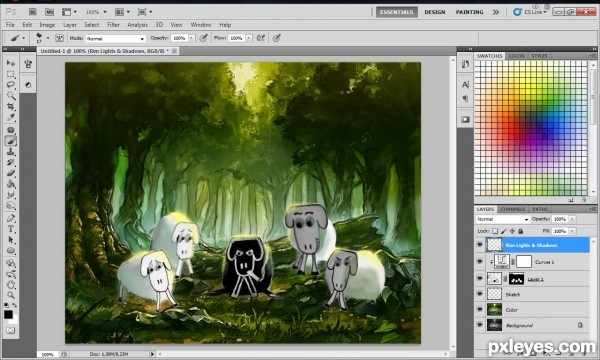
Task: Toggle lock image pixels brush icon
Action: click(504, 231)
